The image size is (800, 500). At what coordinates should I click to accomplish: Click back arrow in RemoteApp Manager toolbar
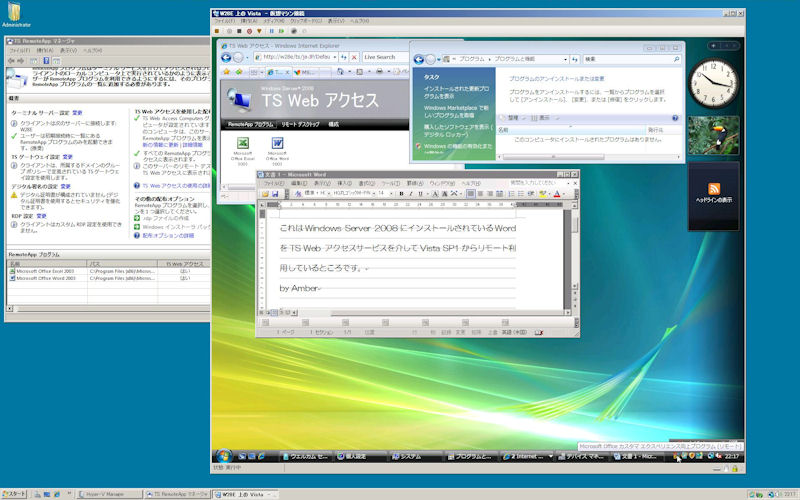point(11,61)
